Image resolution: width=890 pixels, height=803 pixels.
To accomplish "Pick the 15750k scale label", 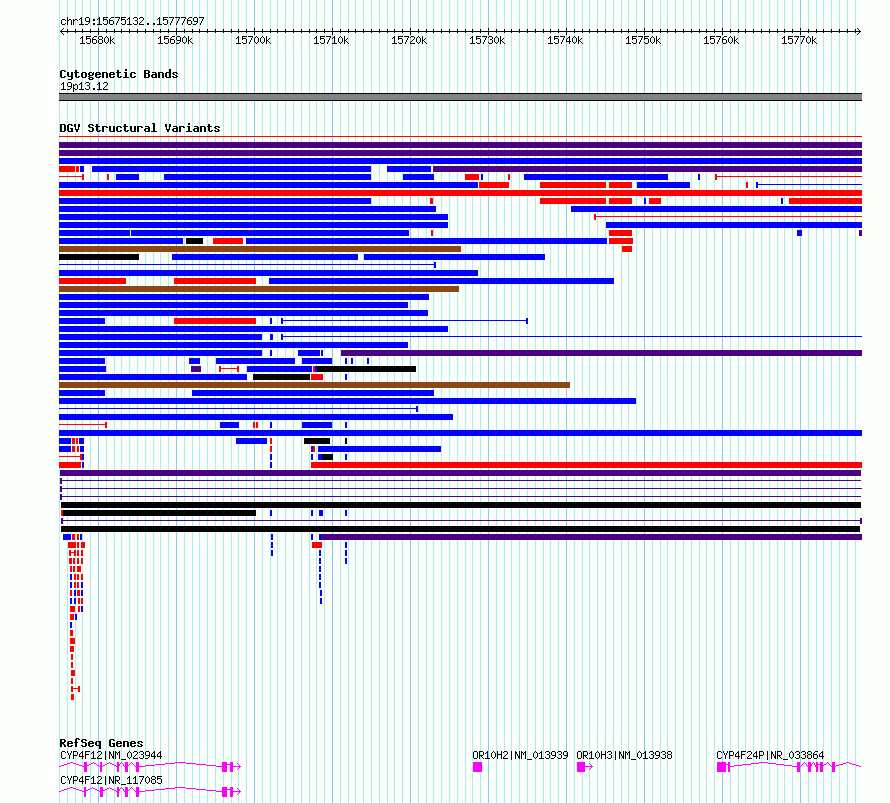I will (x=643, y=40).
